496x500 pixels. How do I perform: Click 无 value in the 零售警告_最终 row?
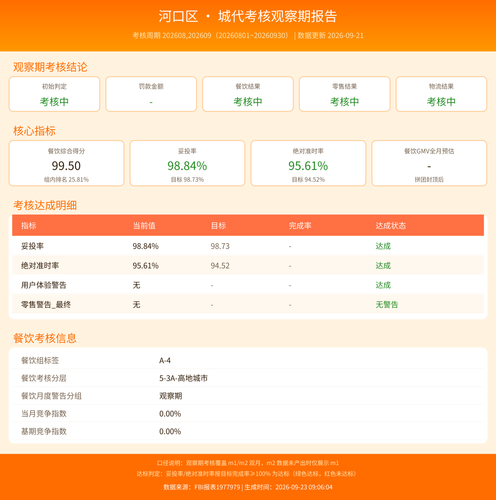(x=137, y=304)
